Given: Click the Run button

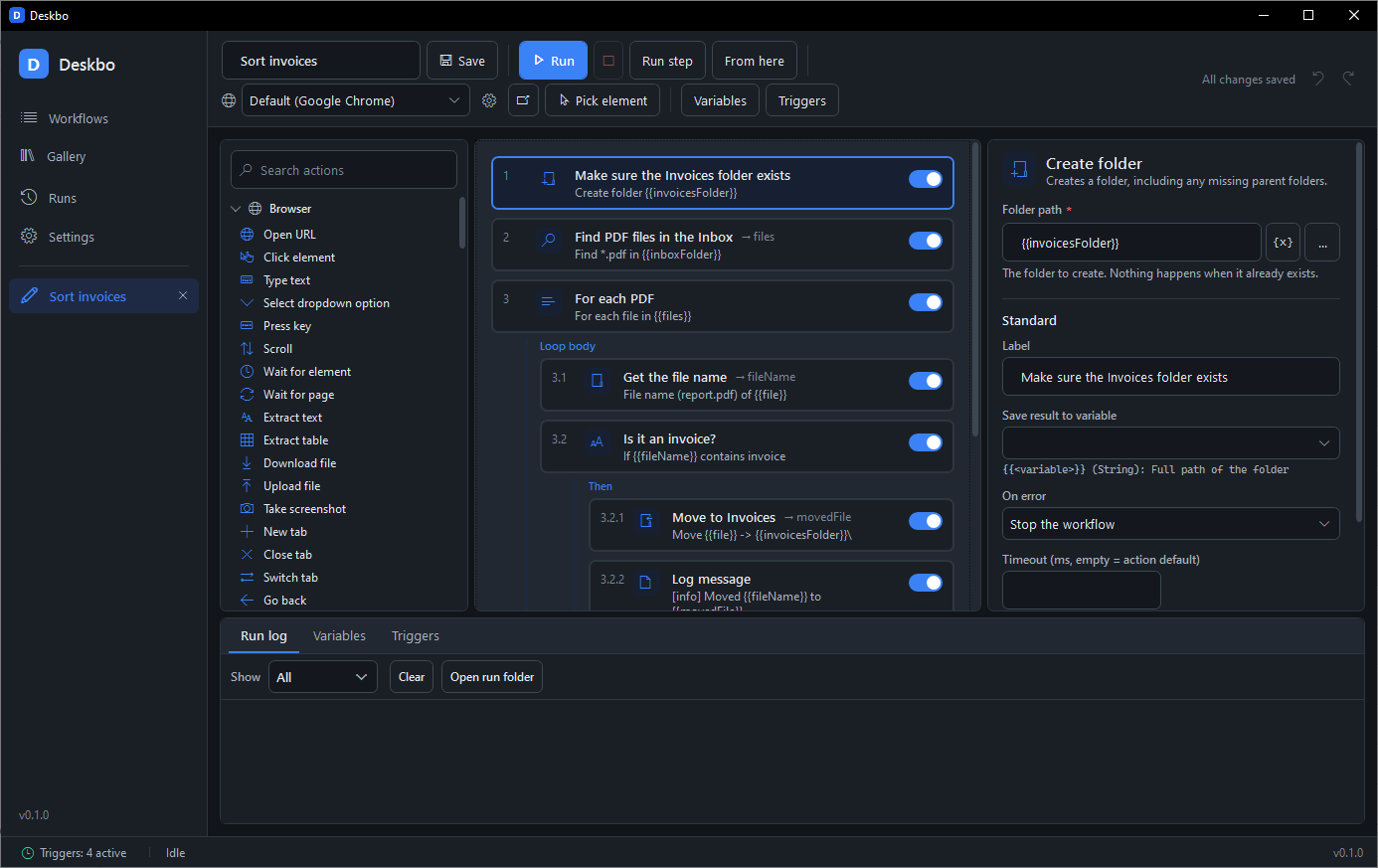Looking at the screenshot, I should tap(553, 61).
